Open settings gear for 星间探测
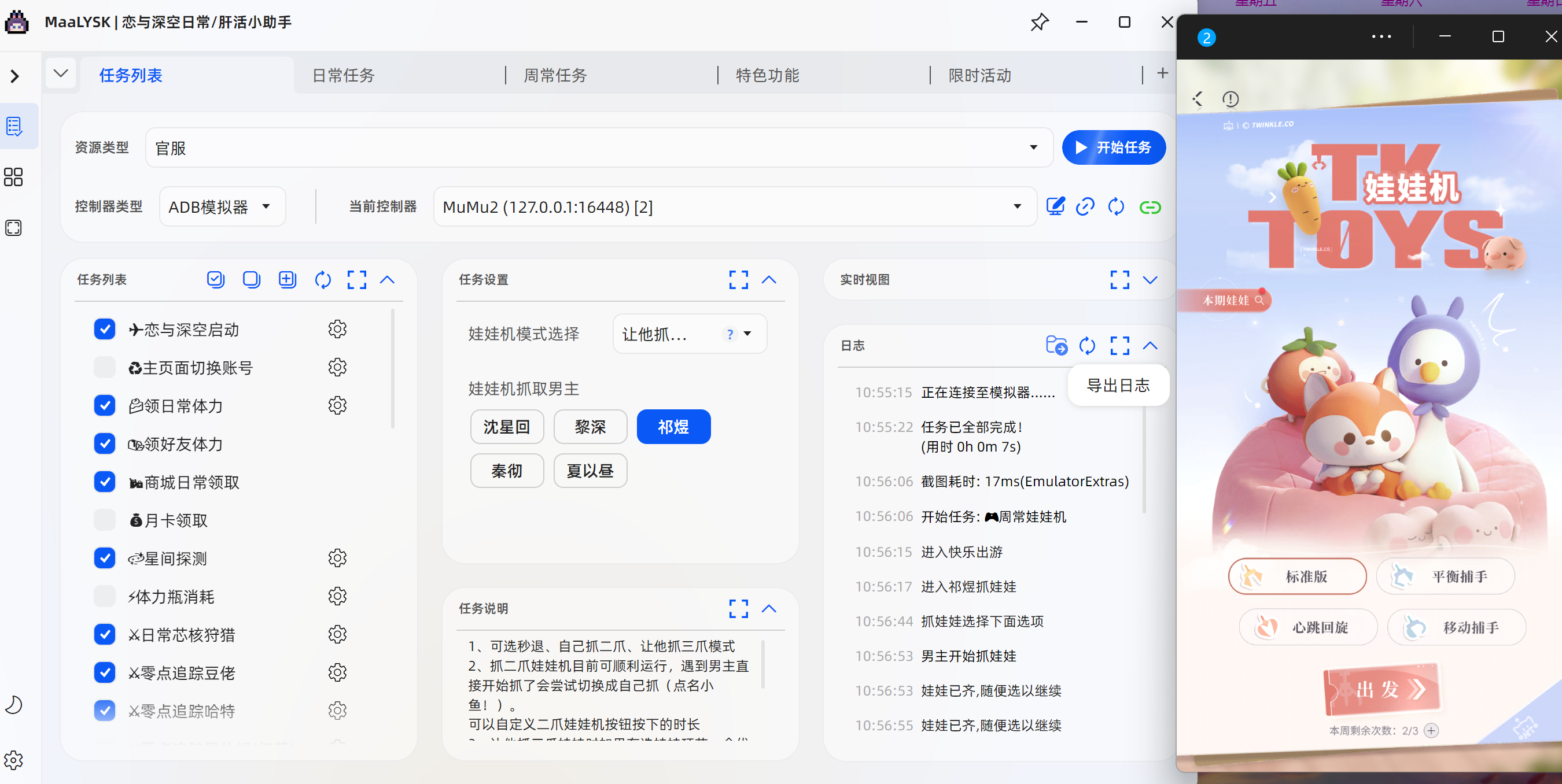 337,558
